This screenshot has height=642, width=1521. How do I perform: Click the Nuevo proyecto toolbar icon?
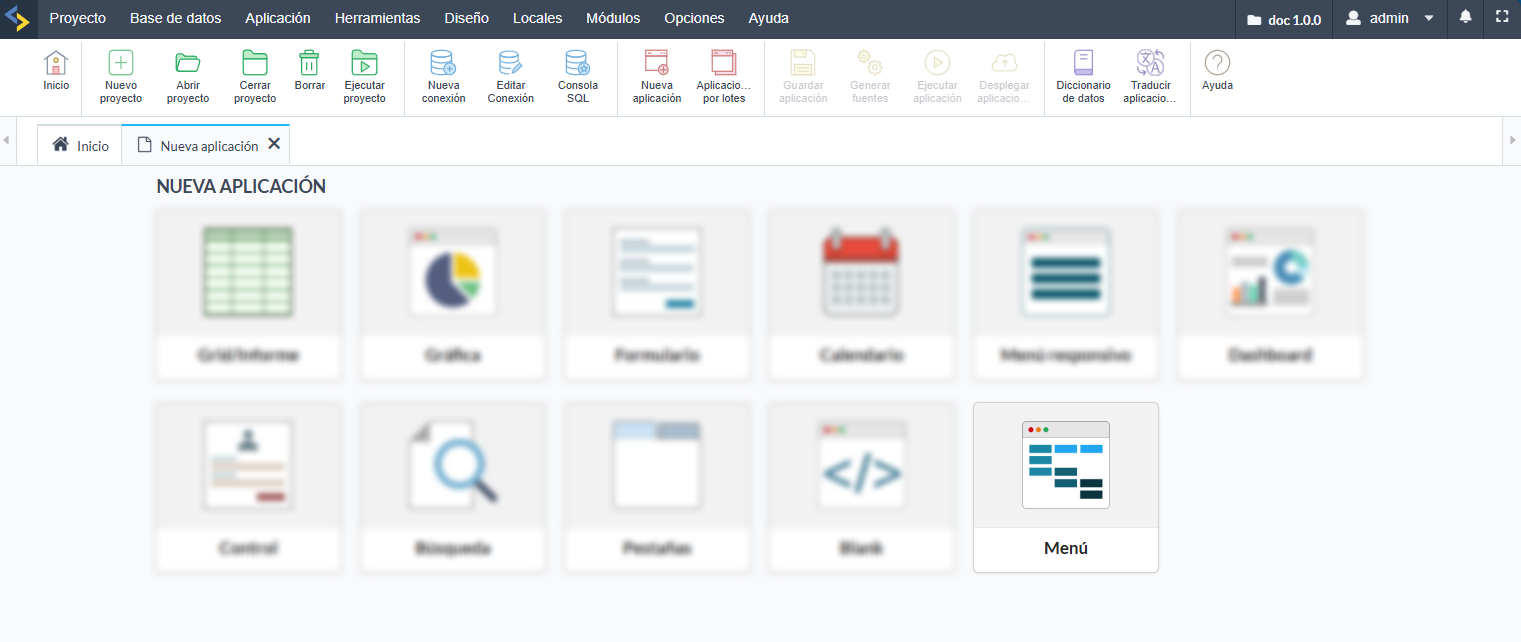121,64
